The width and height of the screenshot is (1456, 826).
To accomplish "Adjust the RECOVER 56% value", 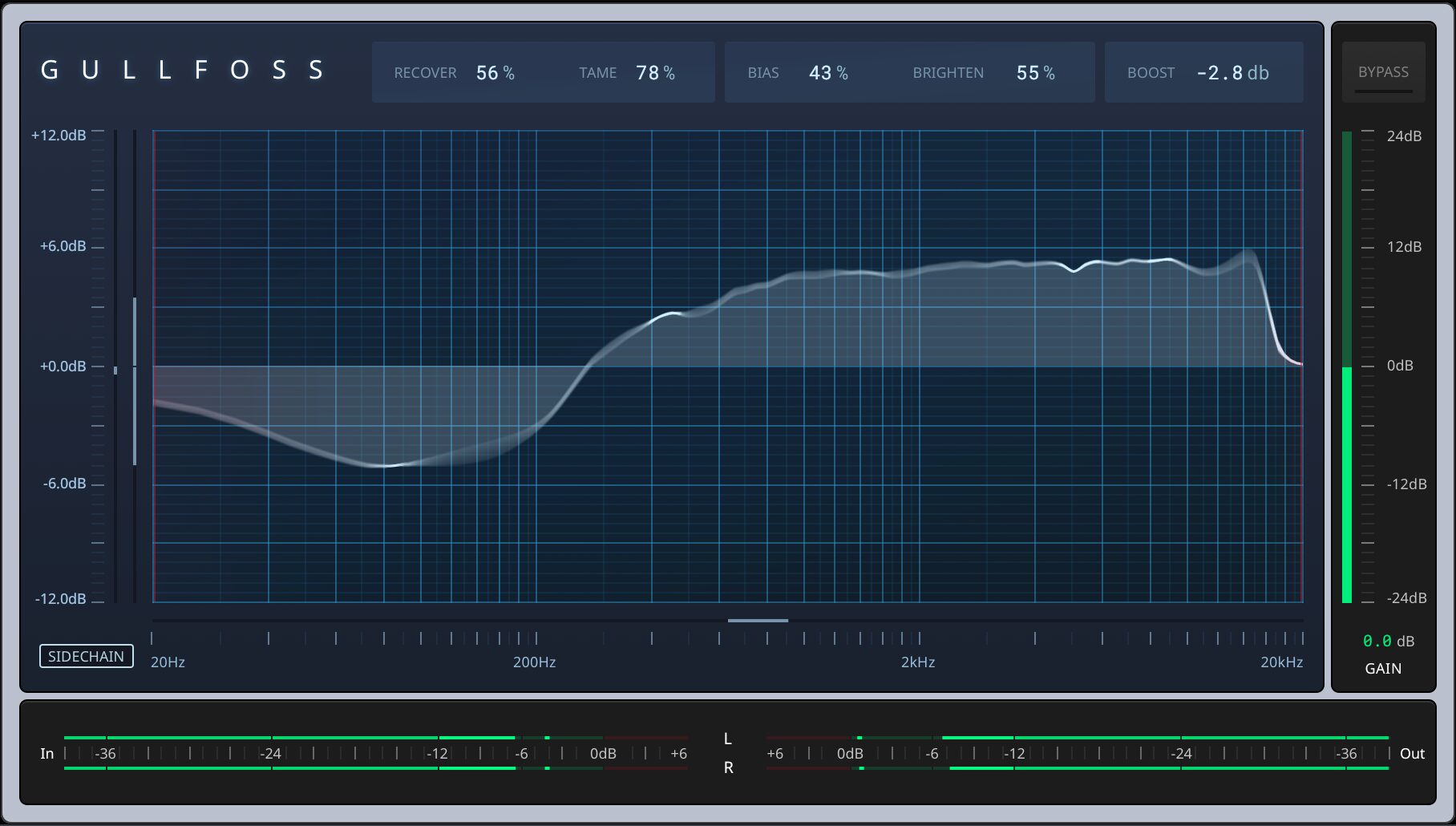I will click(495, 73).
